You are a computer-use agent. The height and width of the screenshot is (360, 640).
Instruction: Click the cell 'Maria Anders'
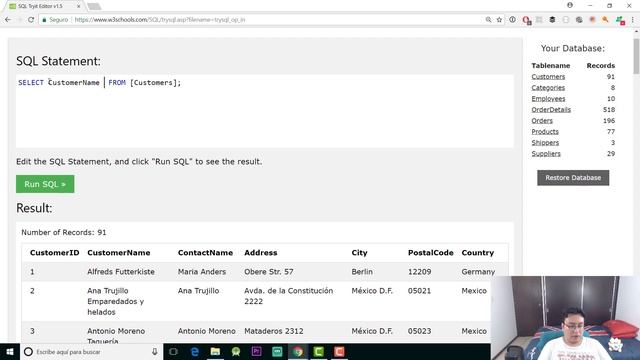[x=202, y=272]
